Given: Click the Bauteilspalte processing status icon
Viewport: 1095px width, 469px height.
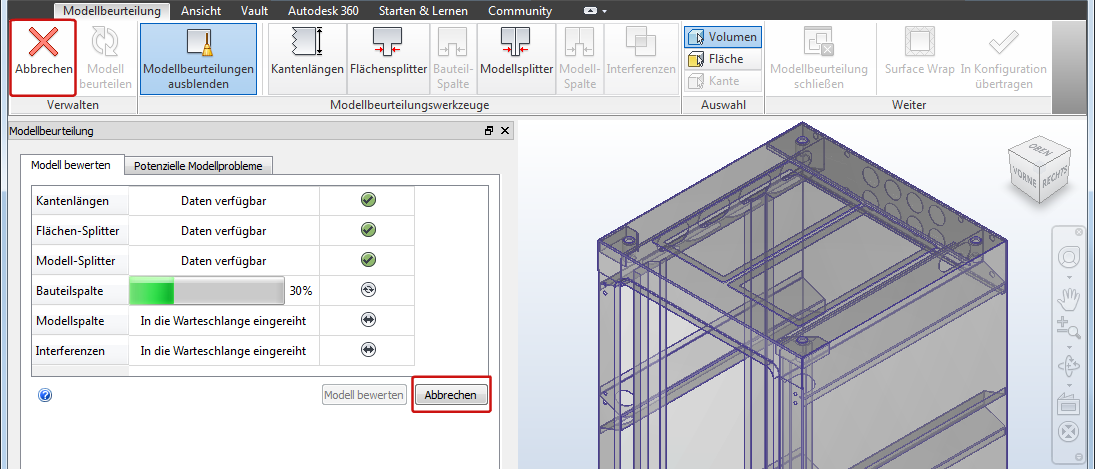Looking at the screenshot, I should tap(368, 290).
